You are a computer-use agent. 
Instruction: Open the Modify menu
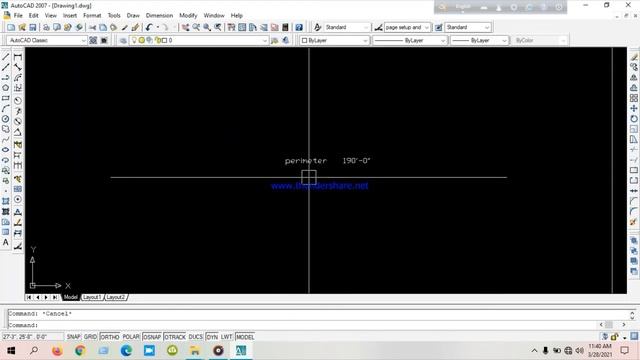pos(188,16)
